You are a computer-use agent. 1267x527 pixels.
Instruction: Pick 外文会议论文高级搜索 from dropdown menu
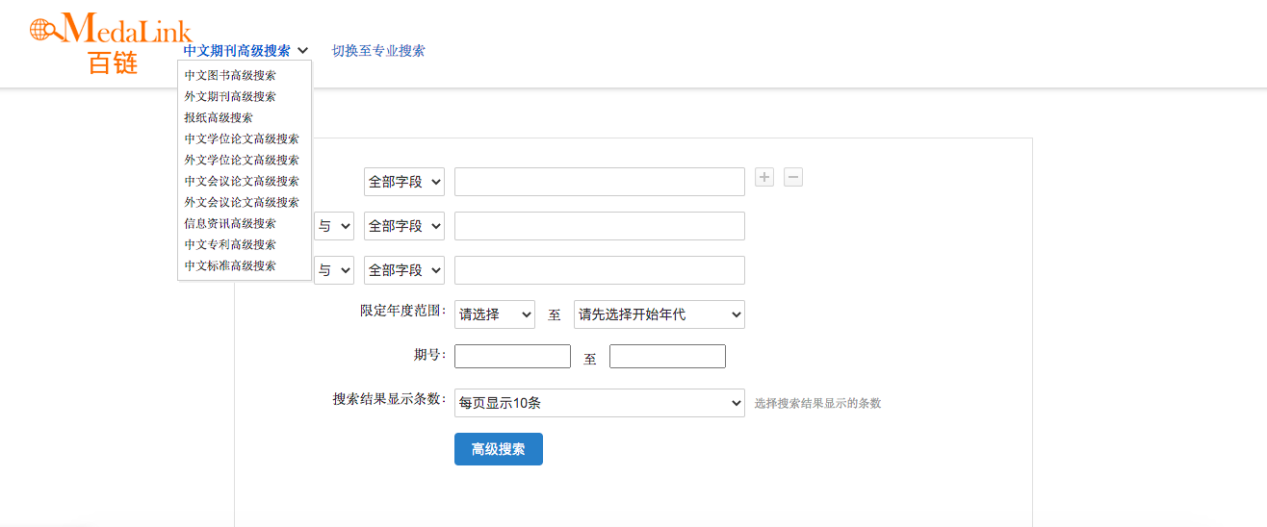(241, 202)
